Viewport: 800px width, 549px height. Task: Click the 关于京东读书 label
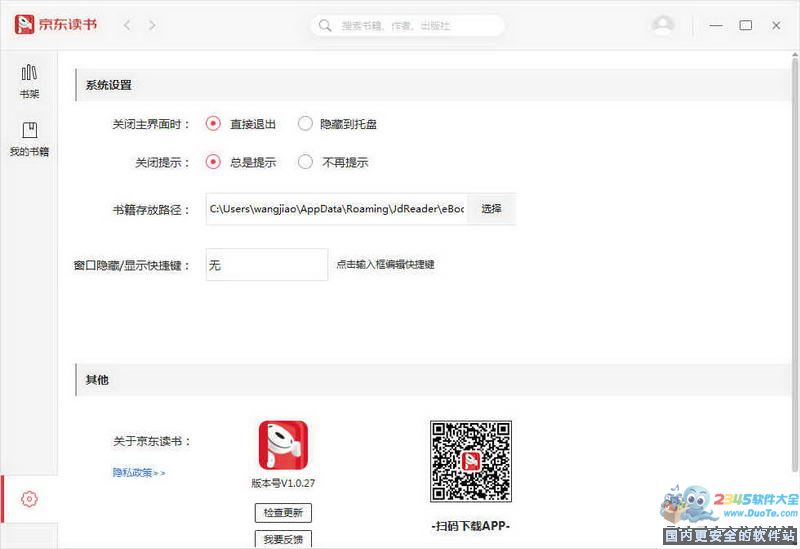(152, 441)
